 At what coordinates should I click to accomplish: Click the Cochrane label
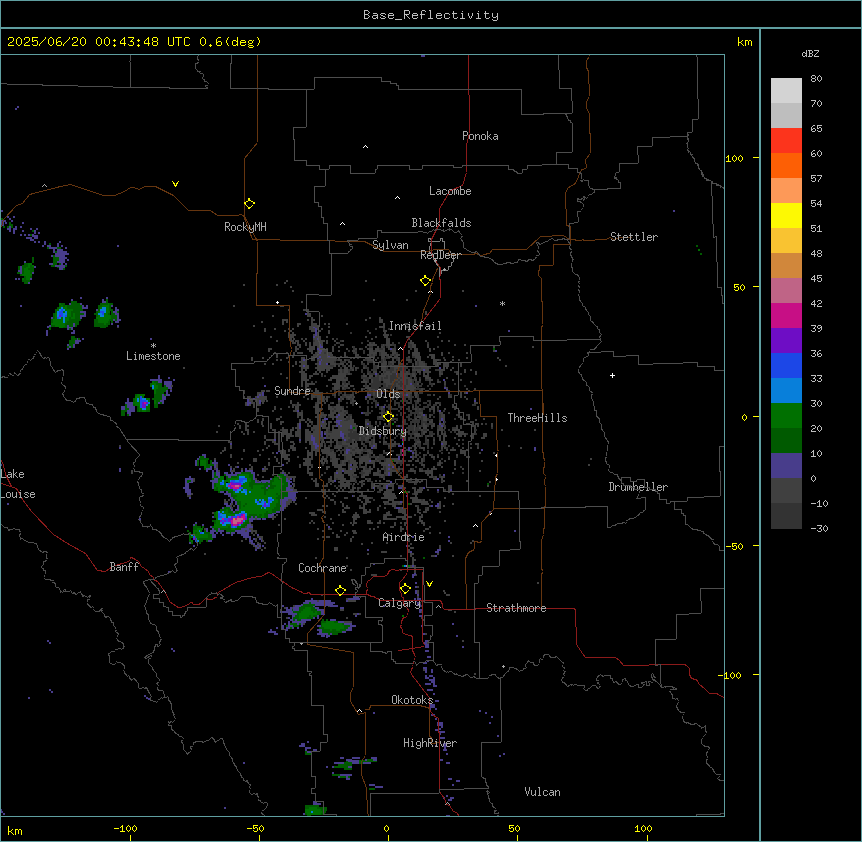[x=322, y=568]
